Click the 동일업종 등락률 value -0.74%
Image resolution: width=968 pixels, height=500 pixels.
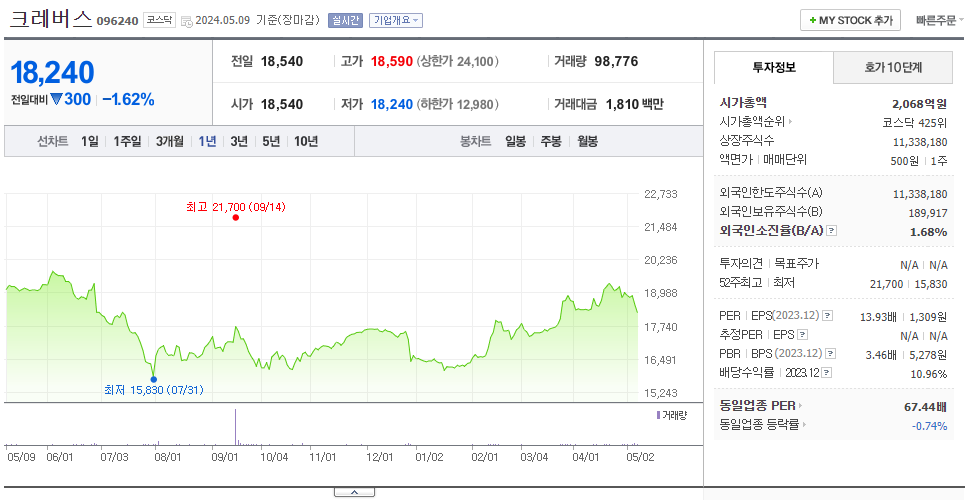tap(929, 425)
